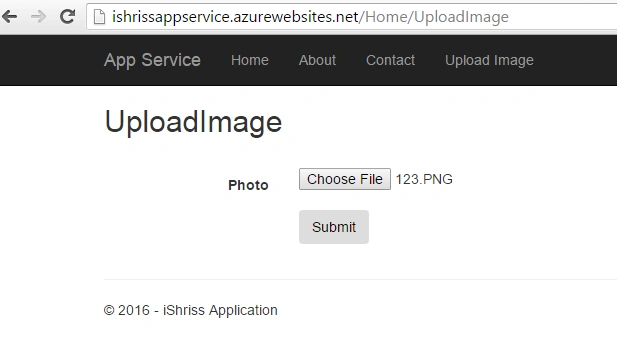Click the UploadImage page heading
Screen dimensions: 617x360
(x=193, y=122)
